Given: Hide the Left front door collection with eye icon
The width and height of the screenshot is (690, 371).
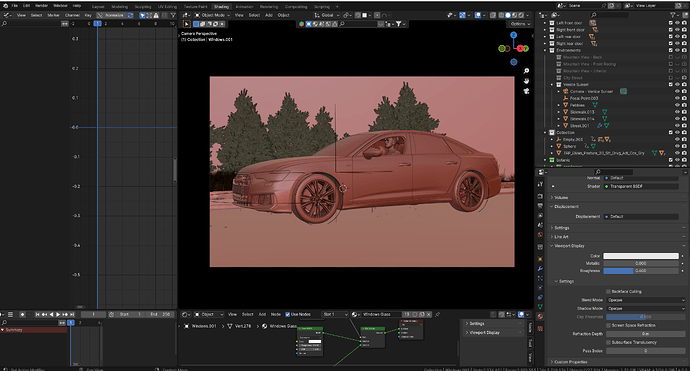Looking at the screenshot, I should coord(678,23).
